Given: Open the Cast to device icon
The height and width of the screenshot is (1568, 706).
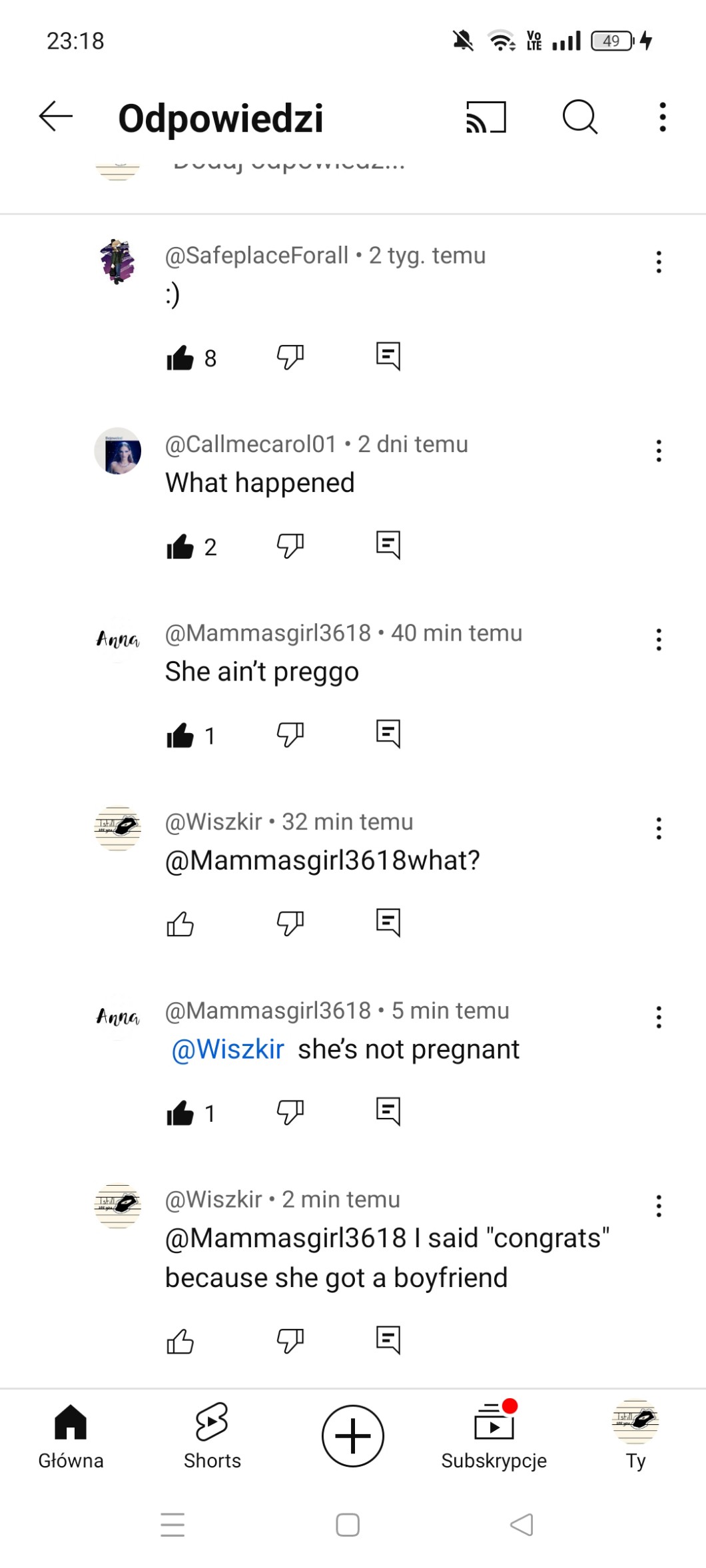Looking at the screenshot, I should click(486, 117).
